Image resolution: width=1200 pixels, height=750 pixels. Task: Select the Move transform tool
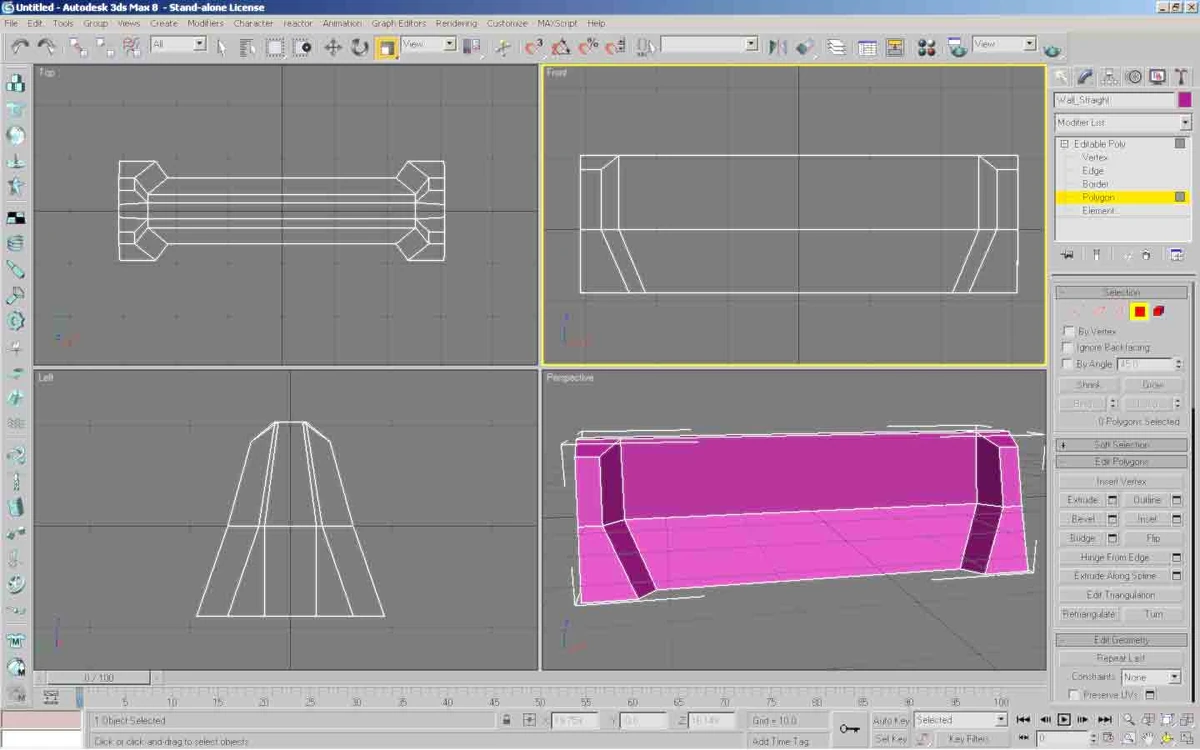click(333, 47)
